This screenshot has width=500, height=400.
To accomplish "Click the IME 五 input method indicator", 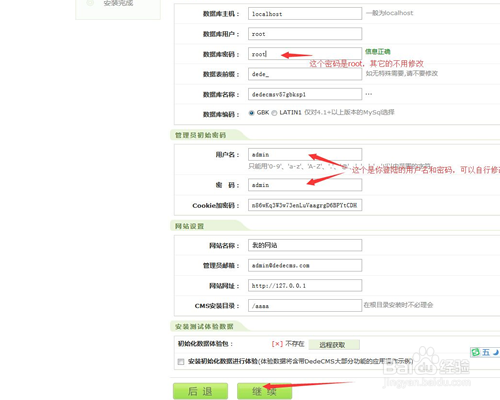I will click(x=486, y=352).
